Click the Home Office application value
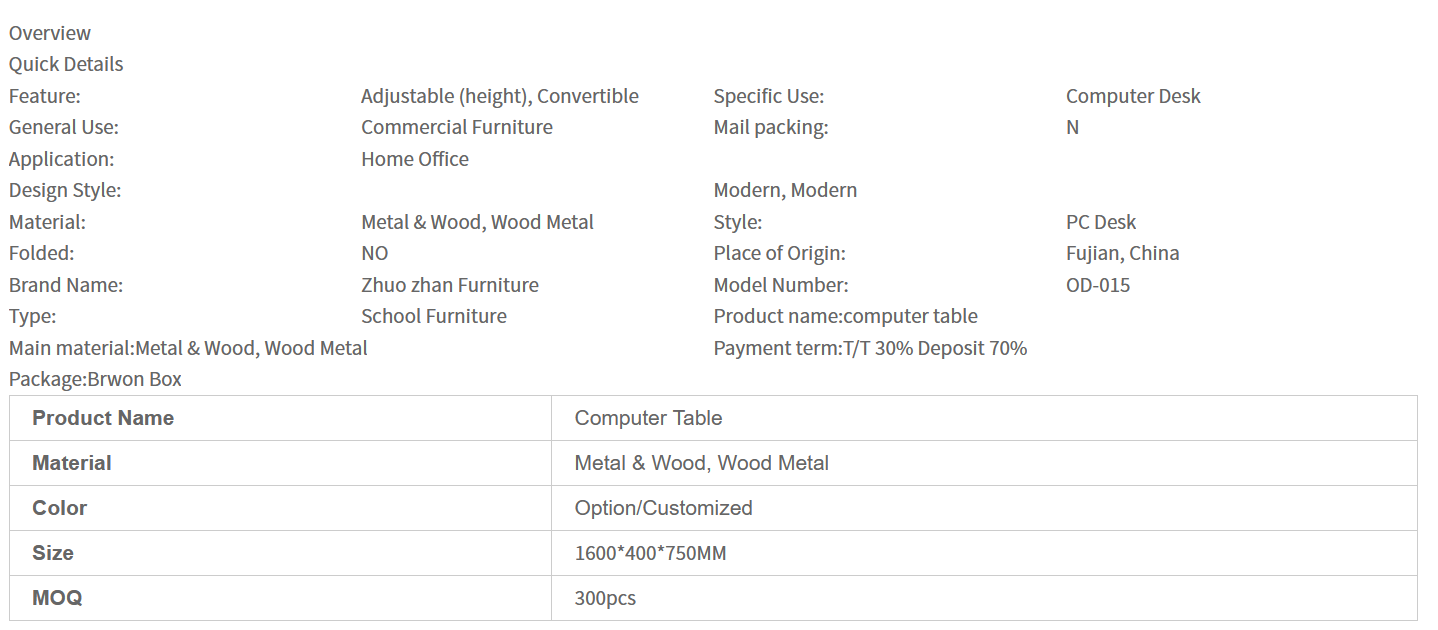1438x630 pixels. coord(414,159)
